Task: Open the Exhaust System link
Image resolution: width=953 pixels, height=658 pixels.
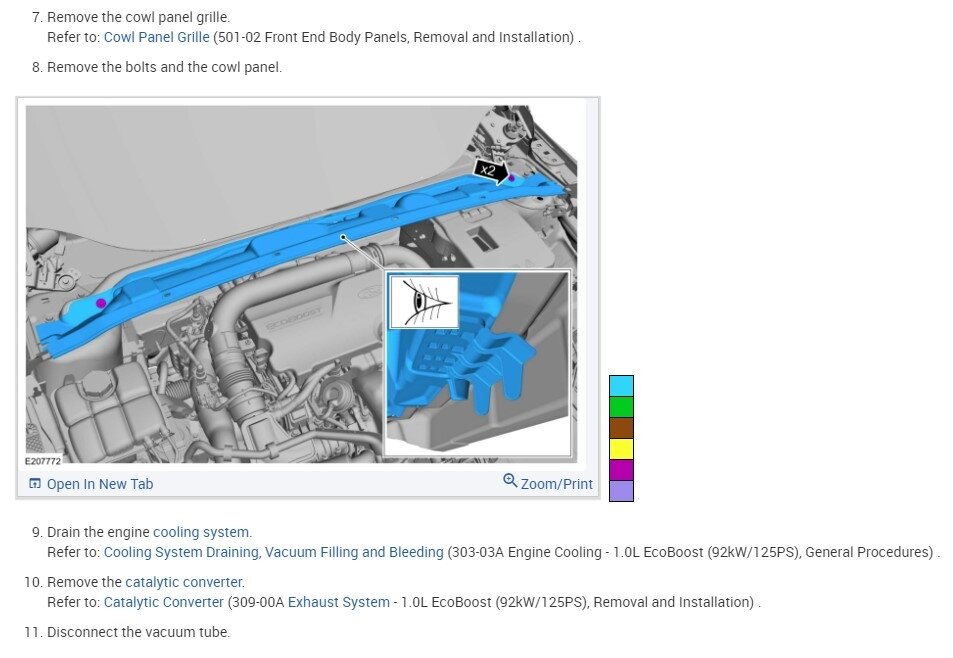Action: click(x=339, y=602)
